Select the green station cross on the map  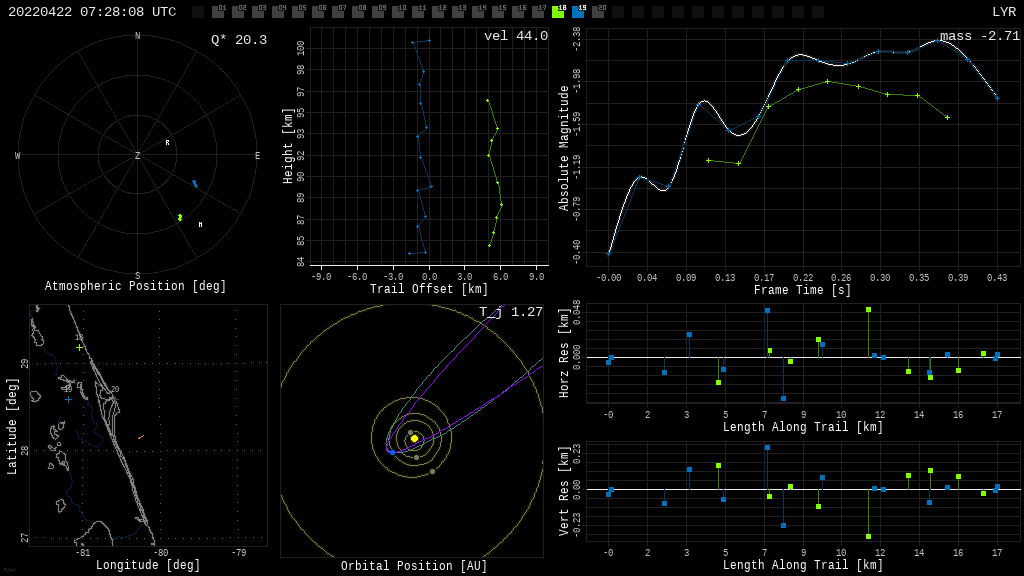coord(79,347)
